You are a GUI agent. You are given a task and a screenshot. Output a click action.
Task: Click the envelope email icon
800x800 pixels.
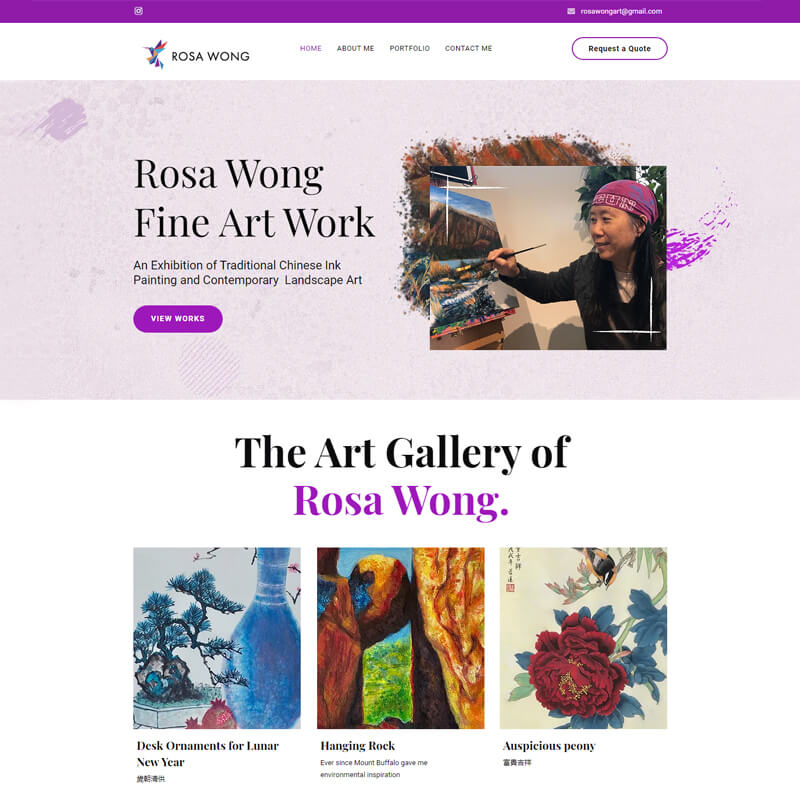pyautogui.click(x=571, y=11)
